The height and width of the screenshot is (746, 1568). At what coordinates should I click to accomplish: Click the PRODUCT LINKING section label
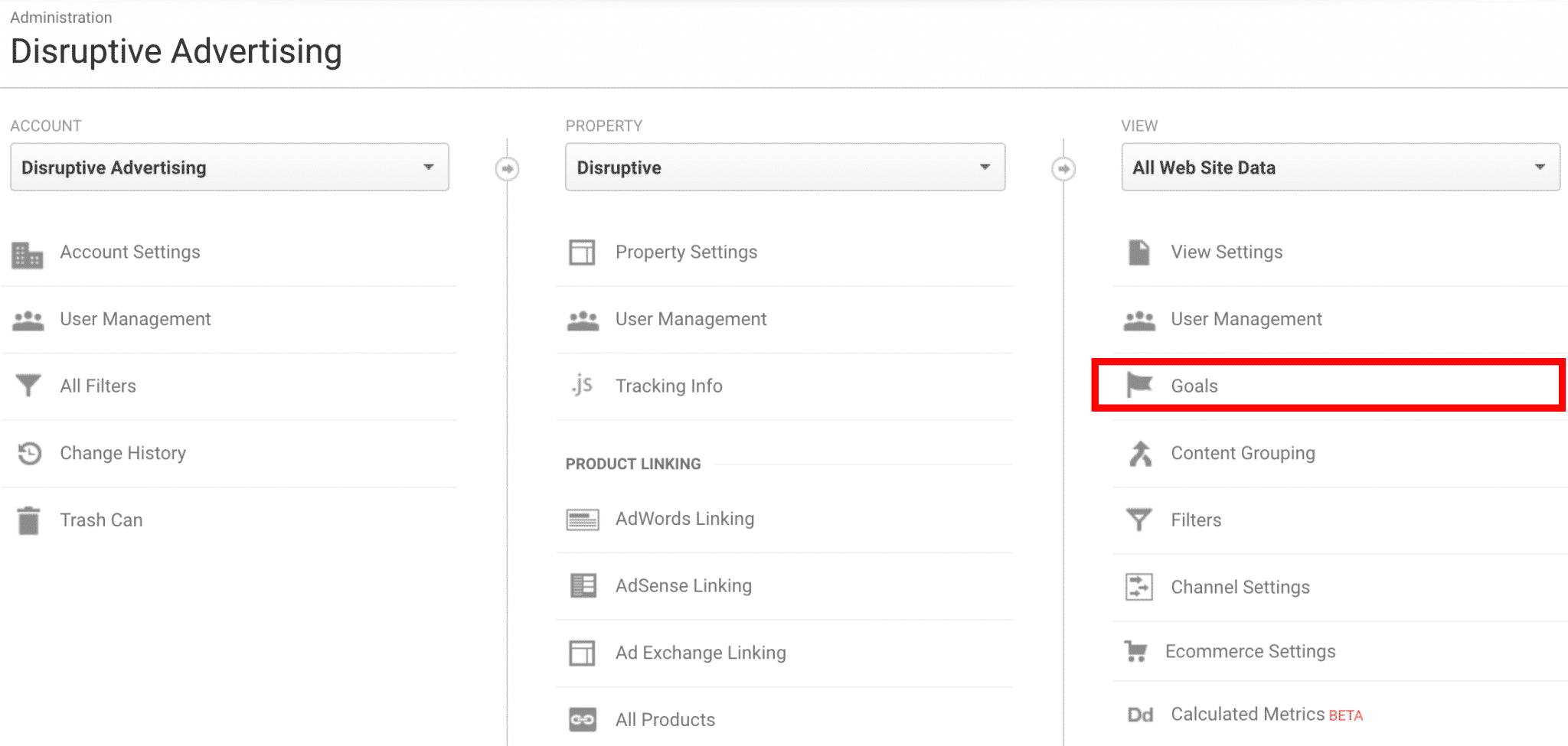click(633, 464)
